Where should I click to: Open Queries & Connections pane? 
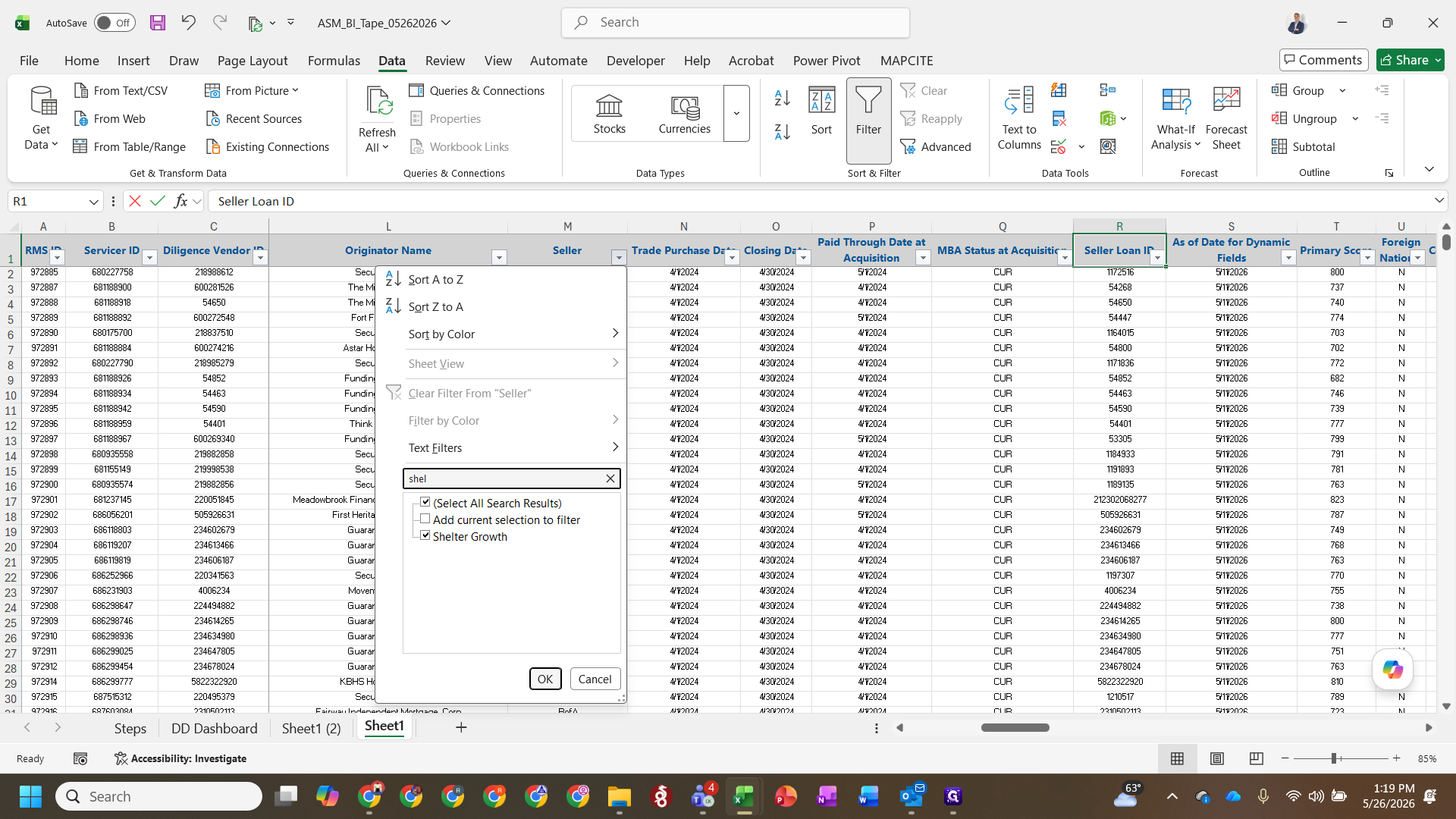click(x=477, y=90)
